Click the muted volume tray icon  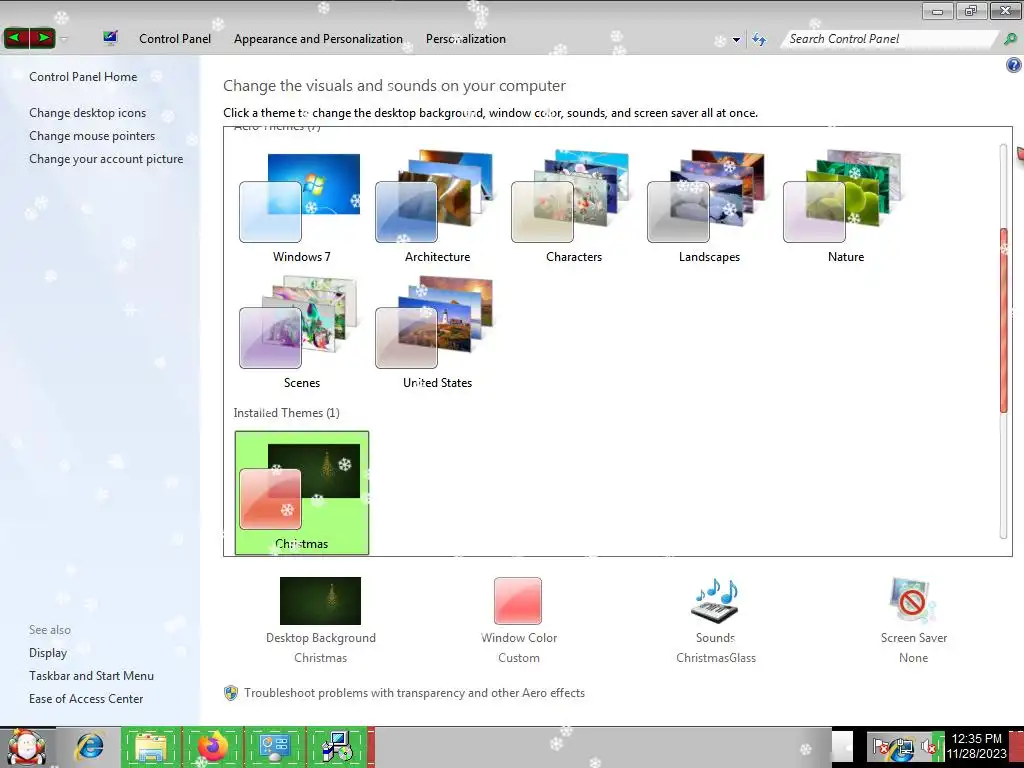coord(928,746)
